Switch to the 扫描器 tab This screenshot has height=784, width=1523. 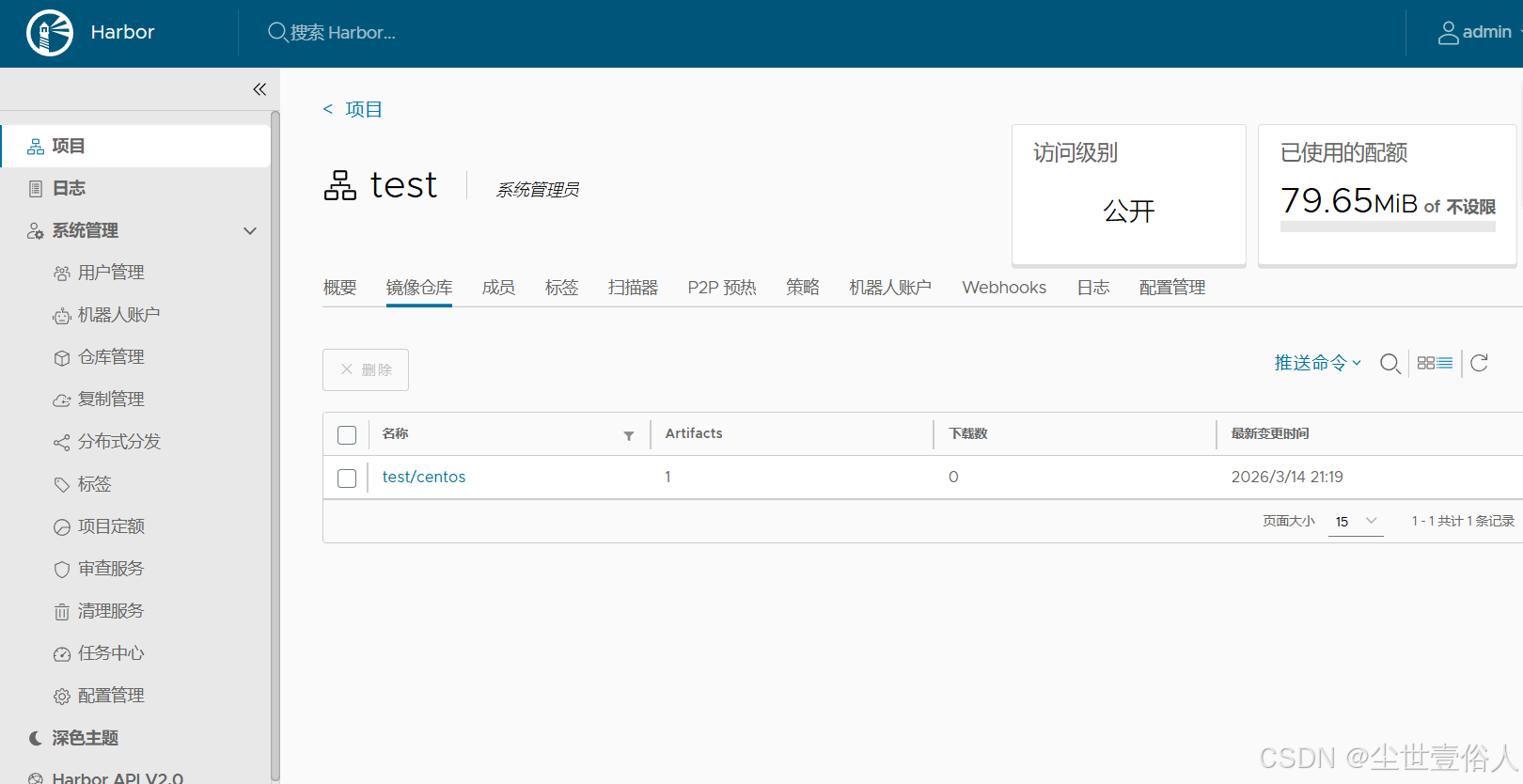coord(633,288)
